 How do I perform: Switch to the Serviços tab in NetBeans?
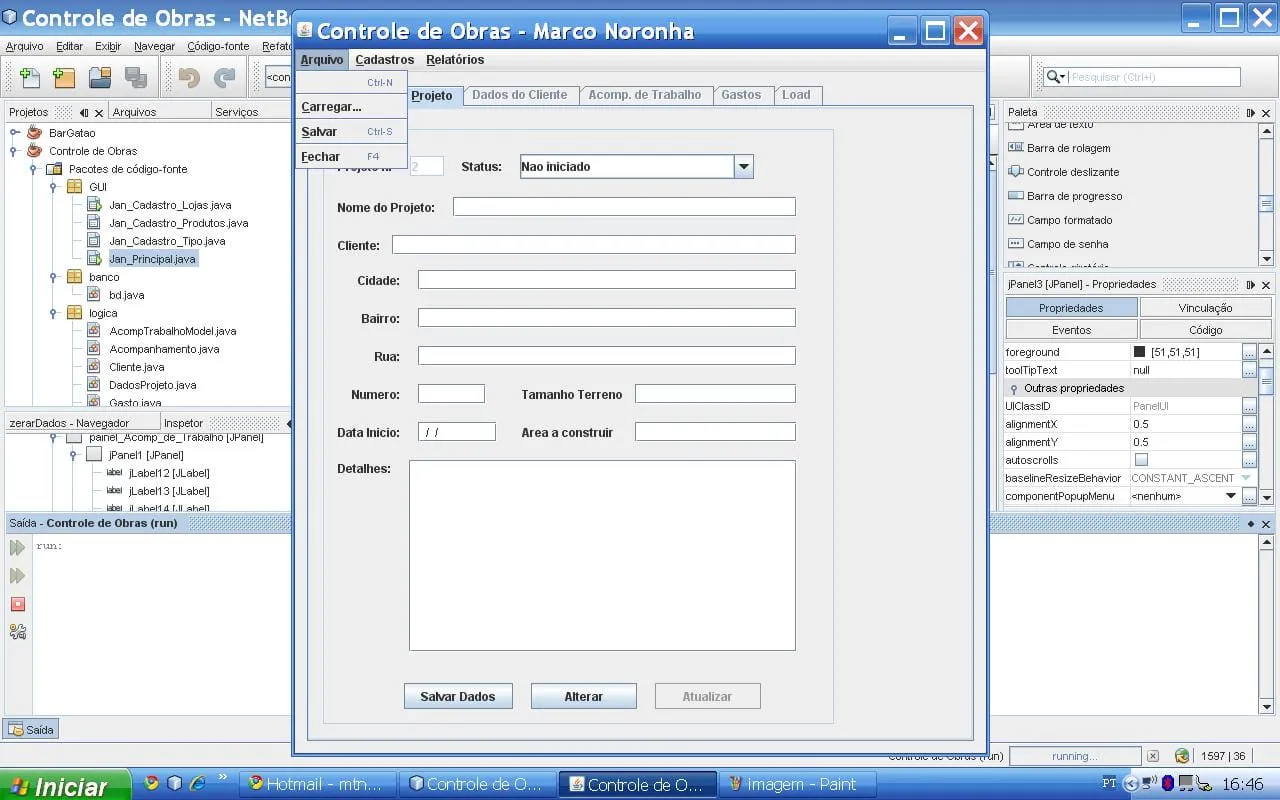tap(237, 112)
